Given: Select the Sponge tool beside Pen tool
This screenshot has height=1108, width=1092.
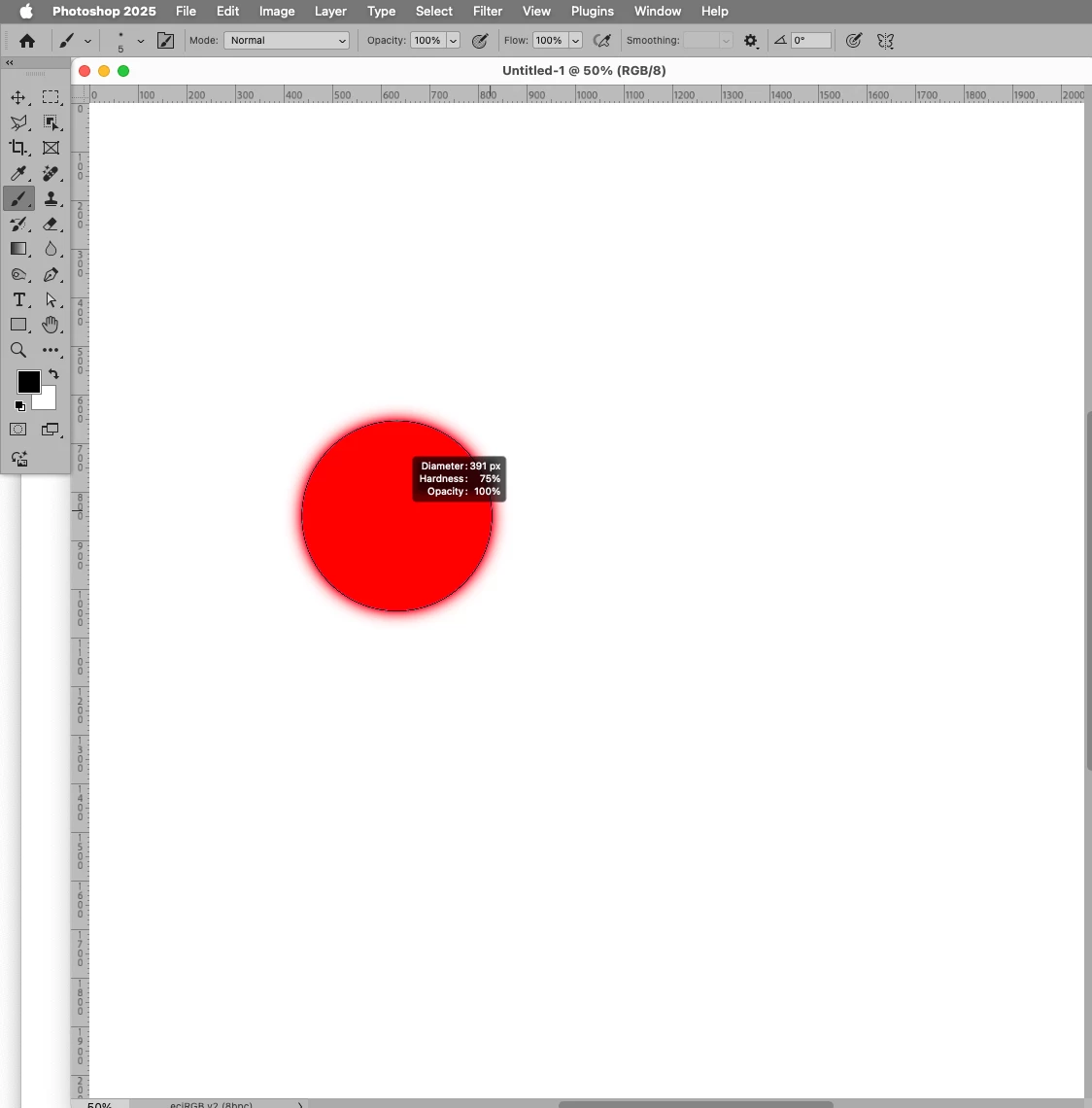Looking at the screenshot, I should (18, 274).
